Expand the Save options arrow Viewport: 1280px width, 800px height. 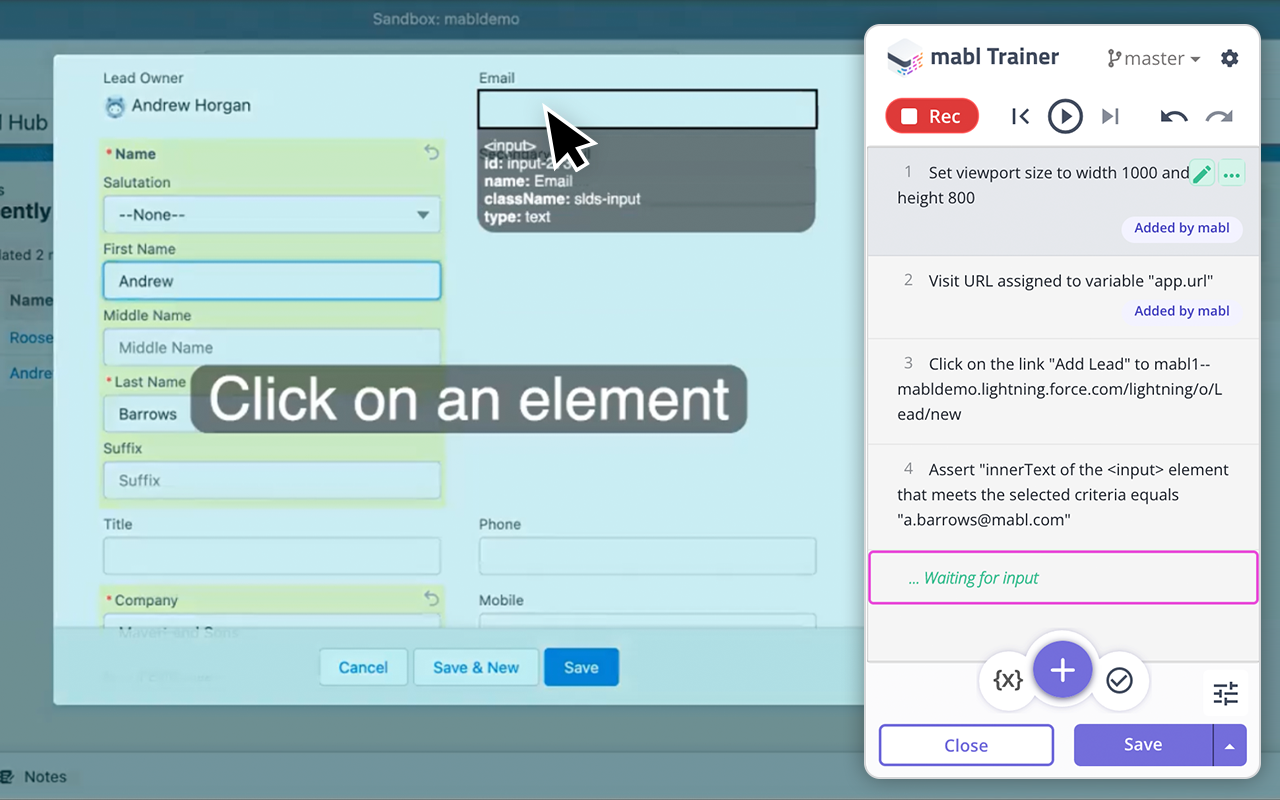coord(1230,745)
